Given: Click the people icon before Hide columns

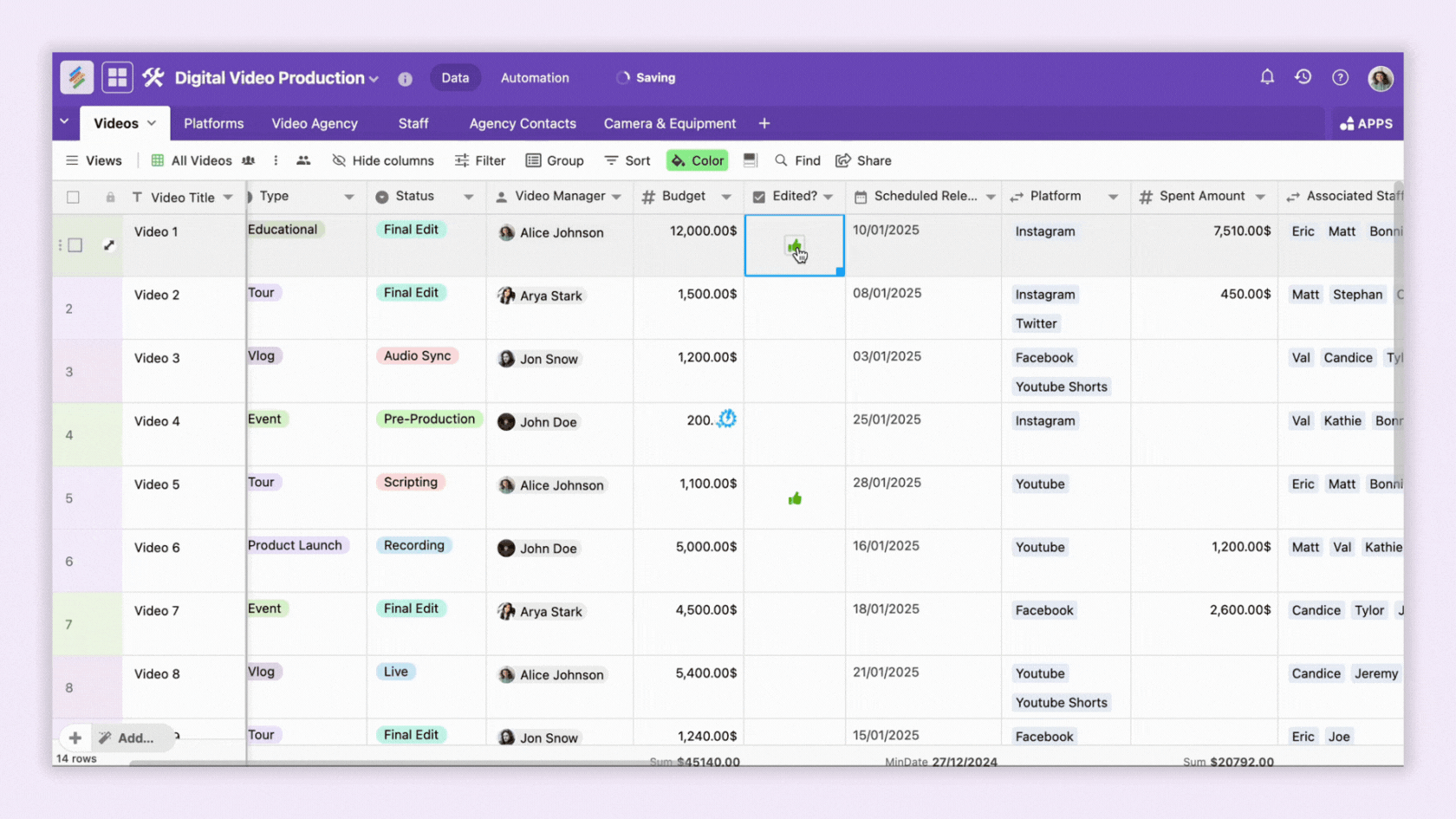Looking at the screenshot, I should click(x=303, y=160).
